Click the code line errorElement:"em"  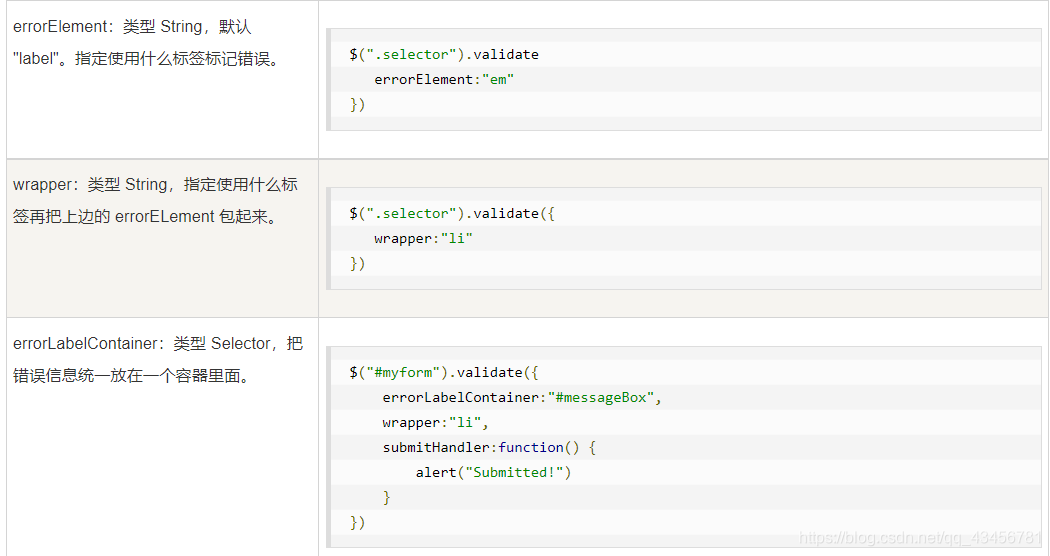(444, 80)
